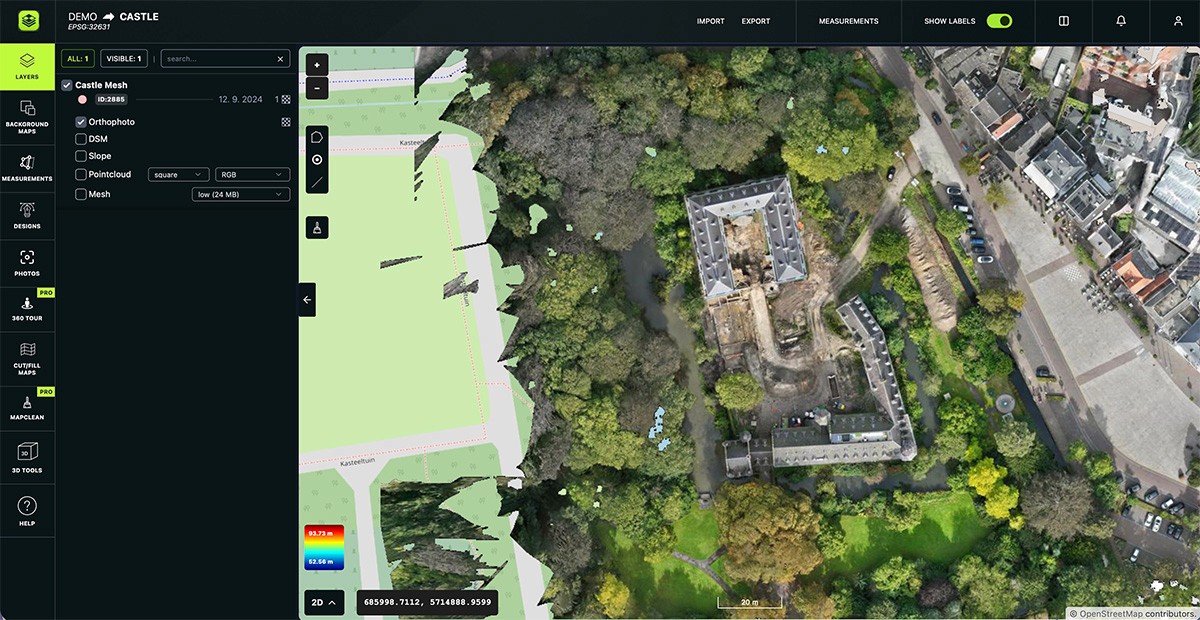Select the polygon drawing tool
The image size is (1200, 620).
tap(316, 136)
